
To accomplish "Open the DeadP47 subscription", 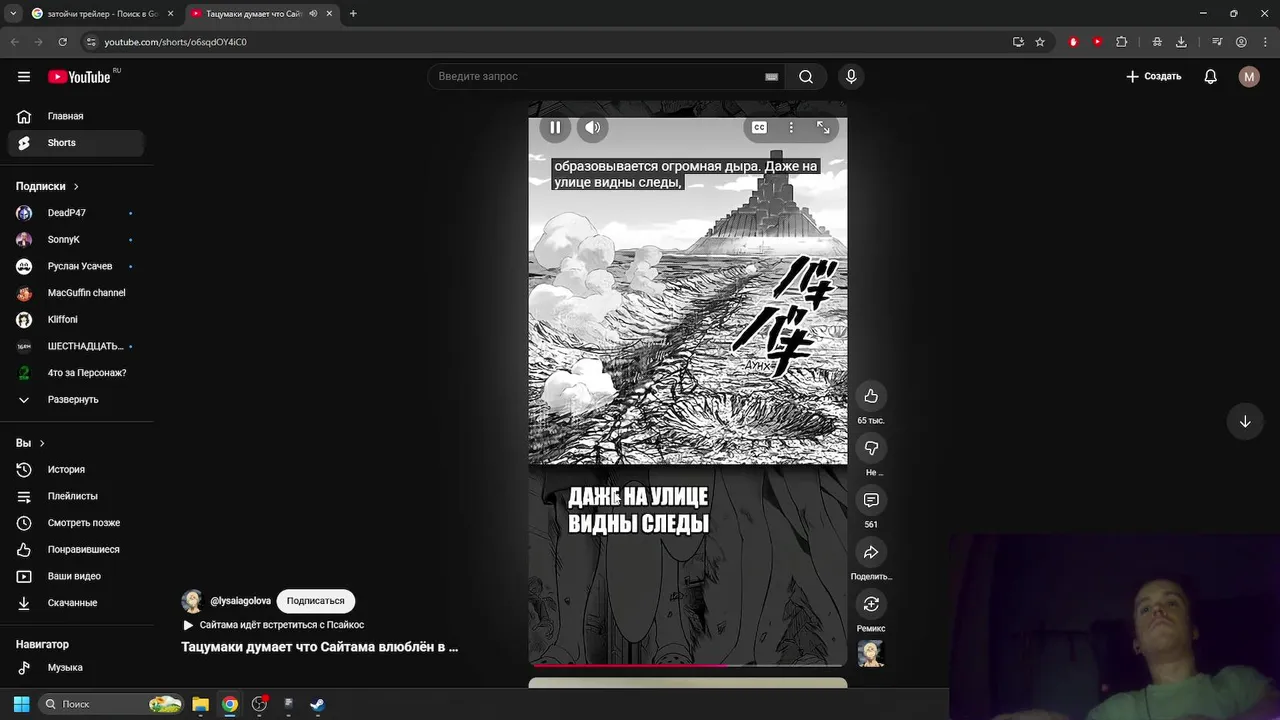I will tap(76, 213).
